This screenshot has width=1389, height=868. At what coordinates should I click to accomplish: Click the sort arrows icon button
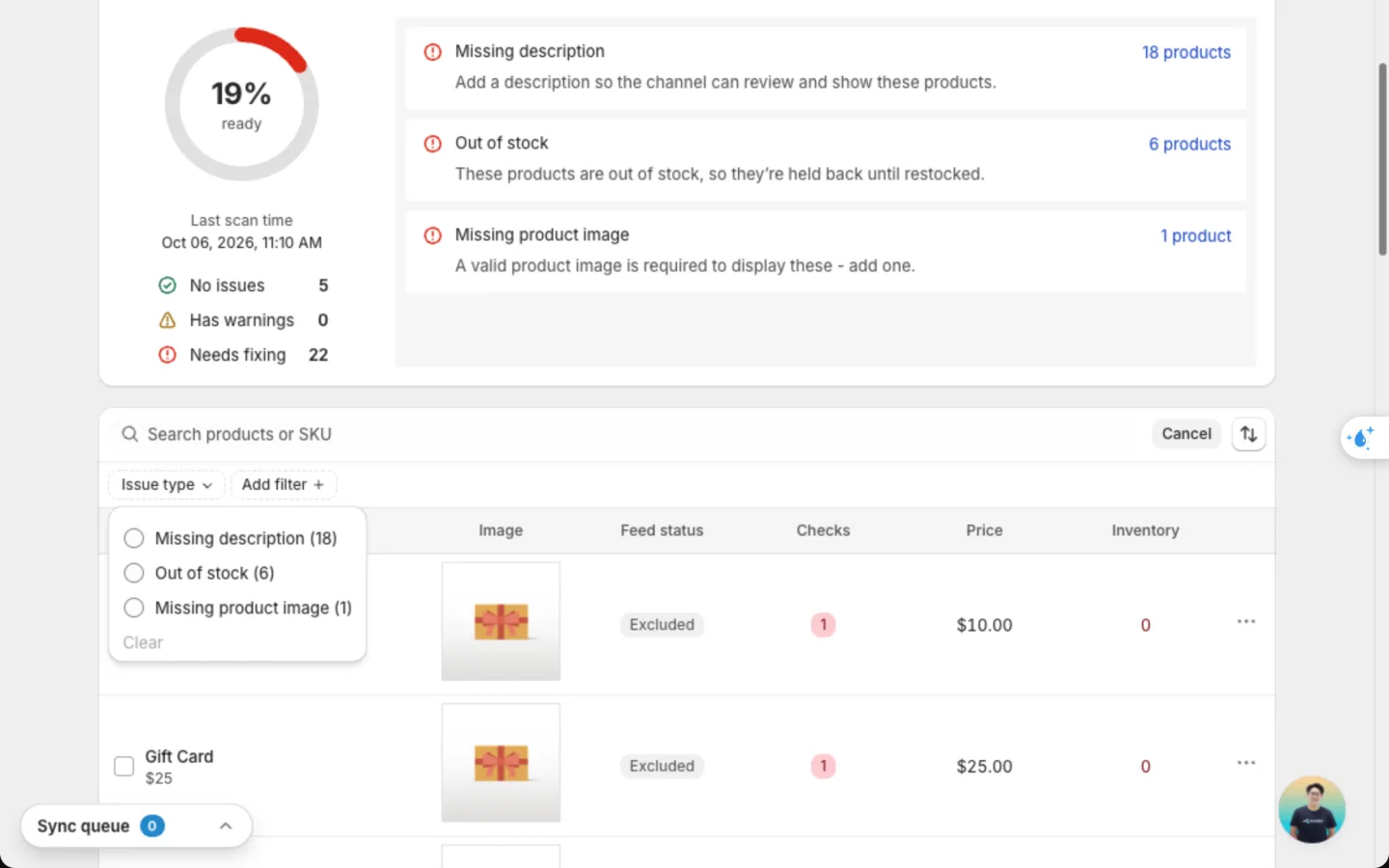1248,434
